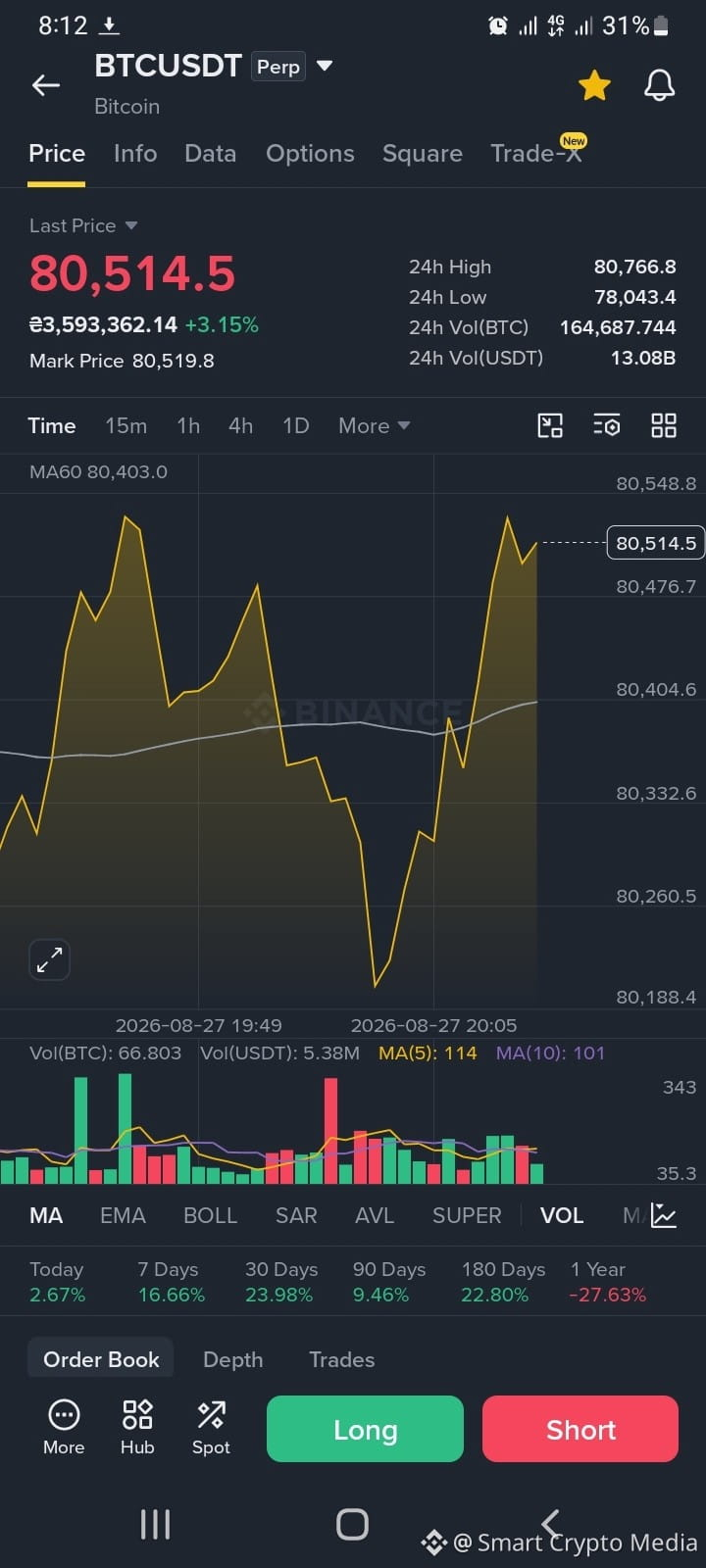This screenshot has height=1568, width=706.
Task: Tap the large red 80,514.5 last price
Action: pyautogui.click(x=132, y=273)
